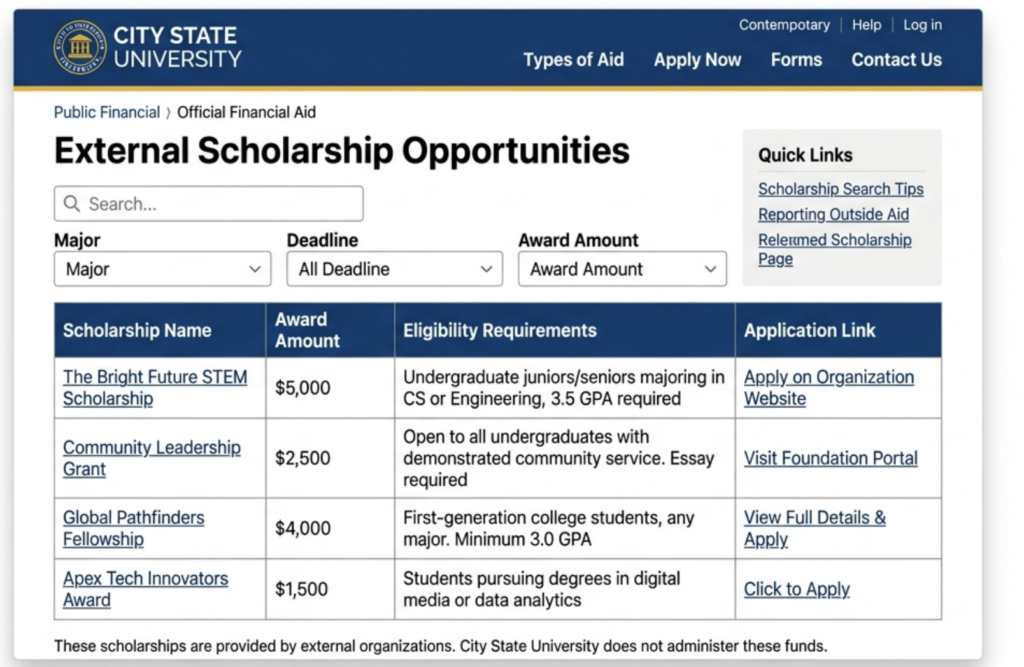Click eligibility text about community service essay
Screen dimensions: 1024x667
558,458
